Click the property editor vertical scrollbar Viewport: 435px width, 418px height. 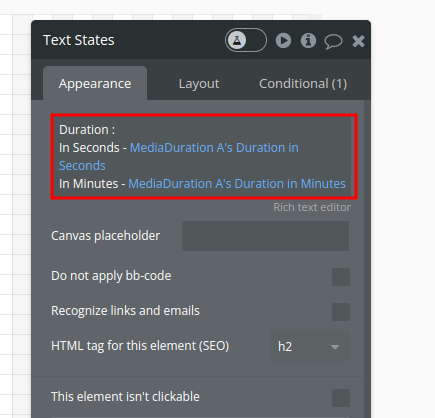coord(367,259)
